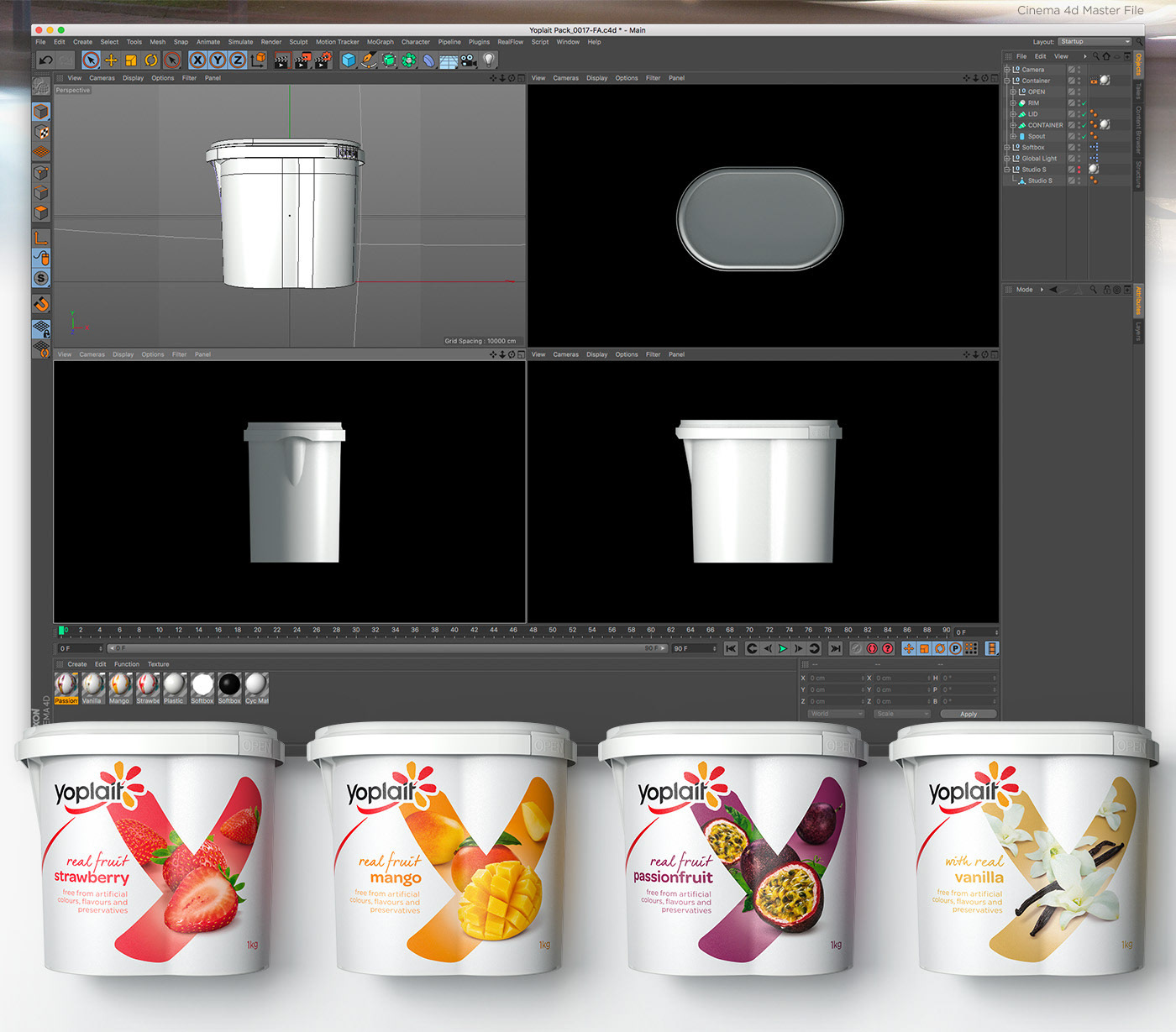Select the Passion material swatch
The height and width of the screenshot is (1032, 1176).
coord(66,688)
